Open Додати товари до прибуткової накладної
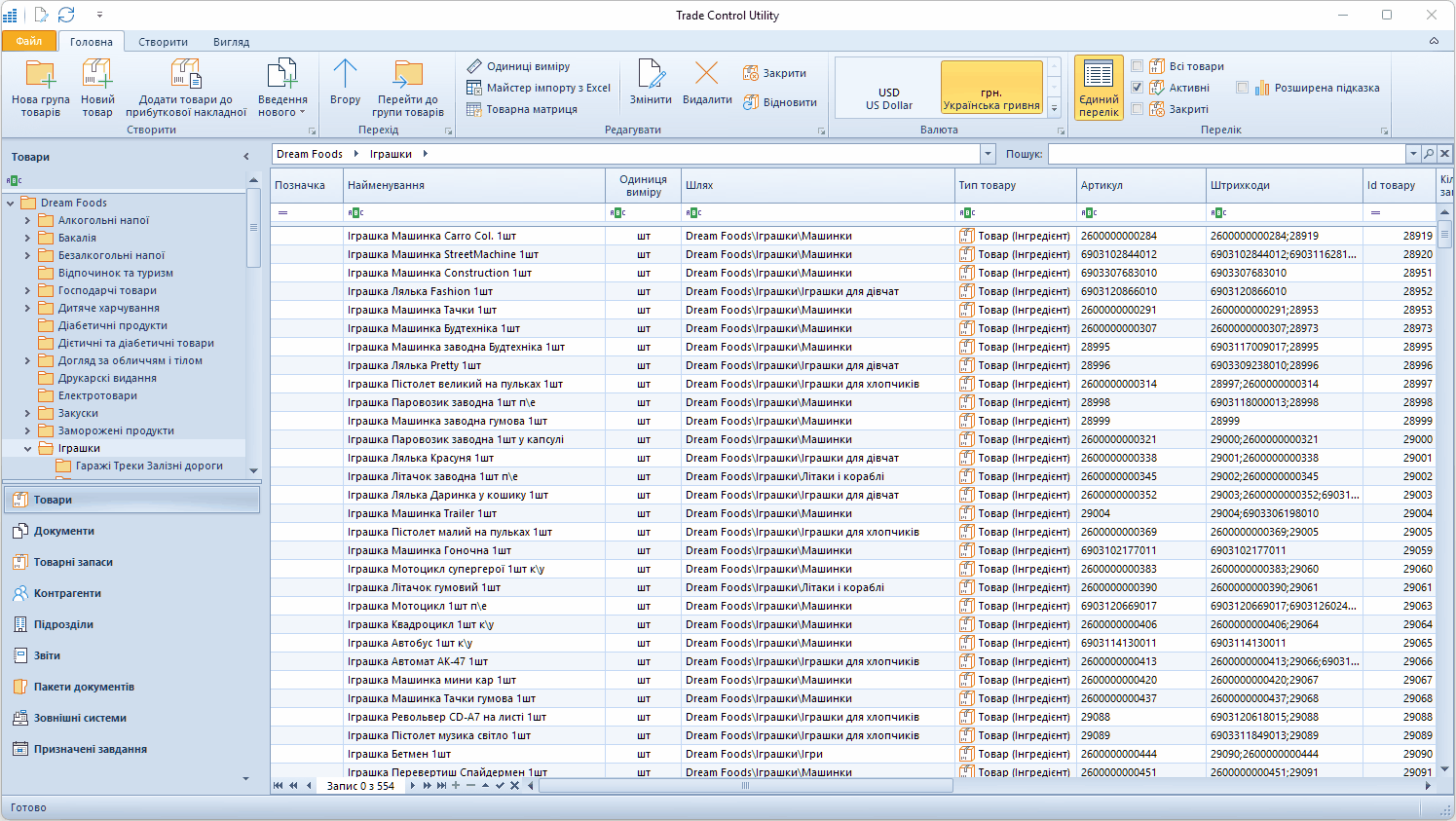The image size is (1456, 821). [x=185, y=75]
